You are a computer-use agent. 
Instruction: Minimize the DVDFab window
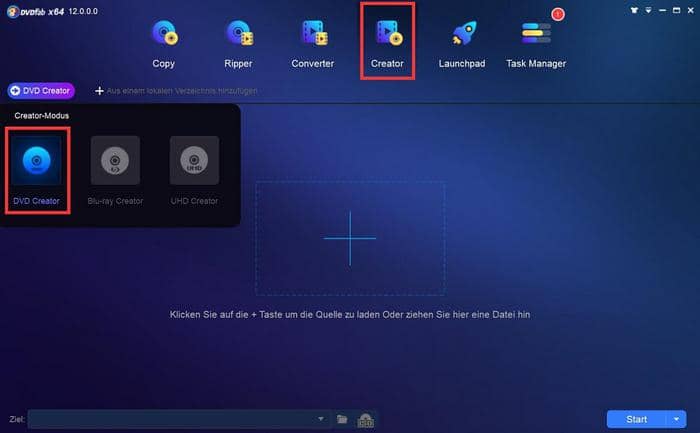pos(662,10)
